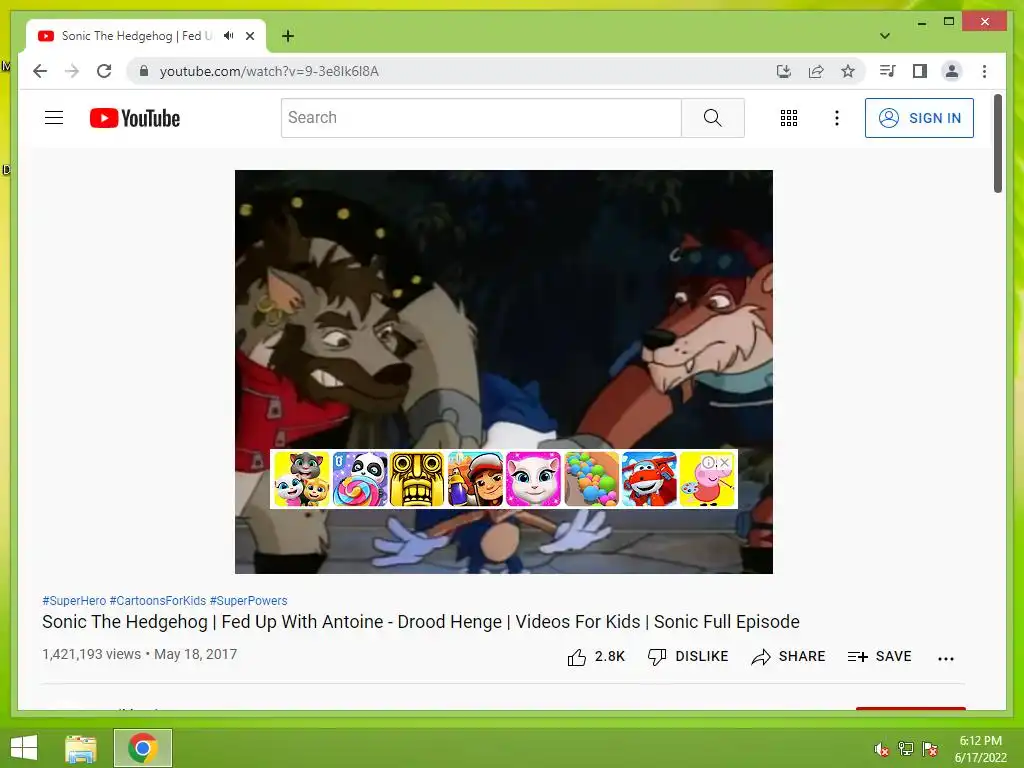Bookmark this tab with star
The height and width of the screenshot is (768, 1024).
[x=848, y=71]
